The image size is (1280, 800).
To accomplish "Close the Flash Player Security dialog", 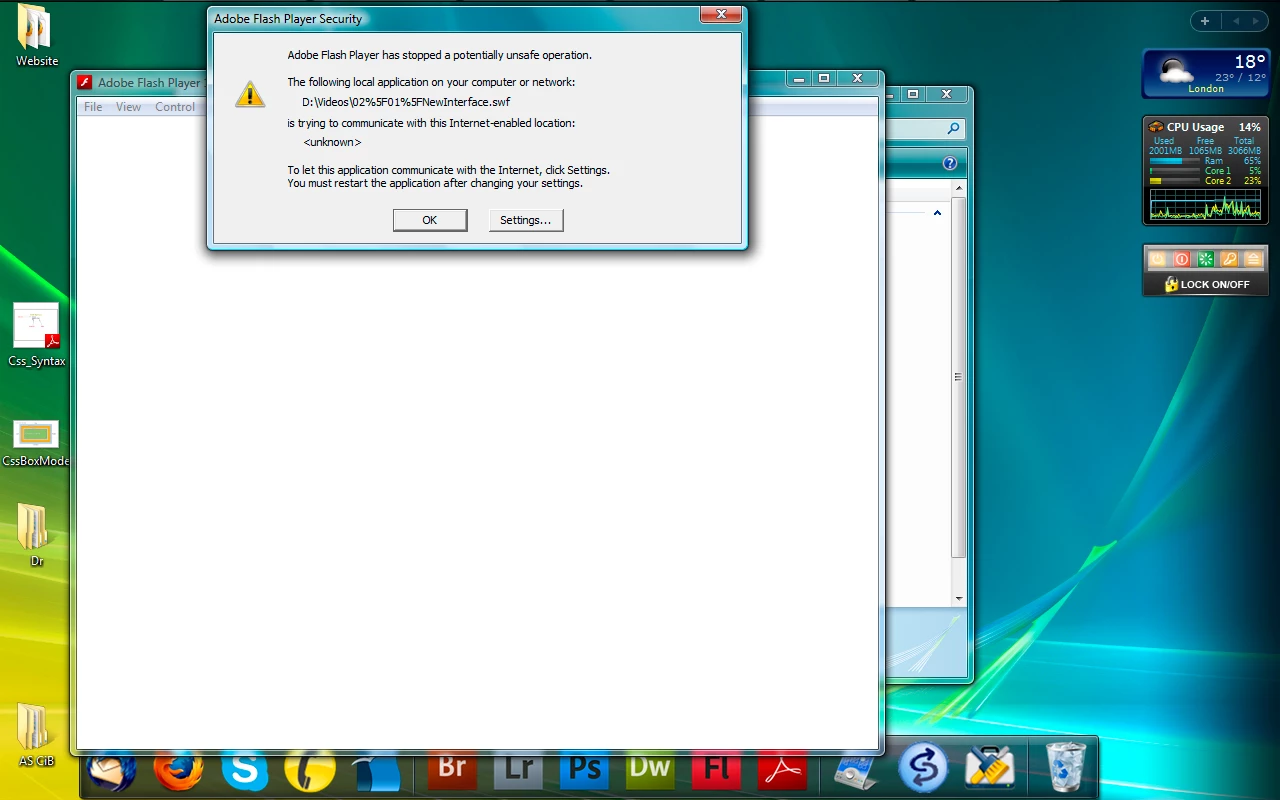I will pos(720,14).
